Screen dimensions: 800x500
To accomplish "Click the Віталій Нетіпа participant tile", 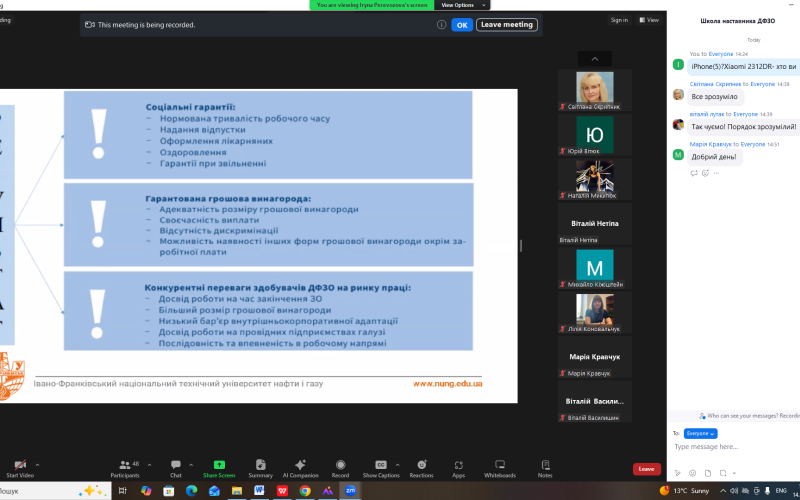I will (x=594, y=223).
